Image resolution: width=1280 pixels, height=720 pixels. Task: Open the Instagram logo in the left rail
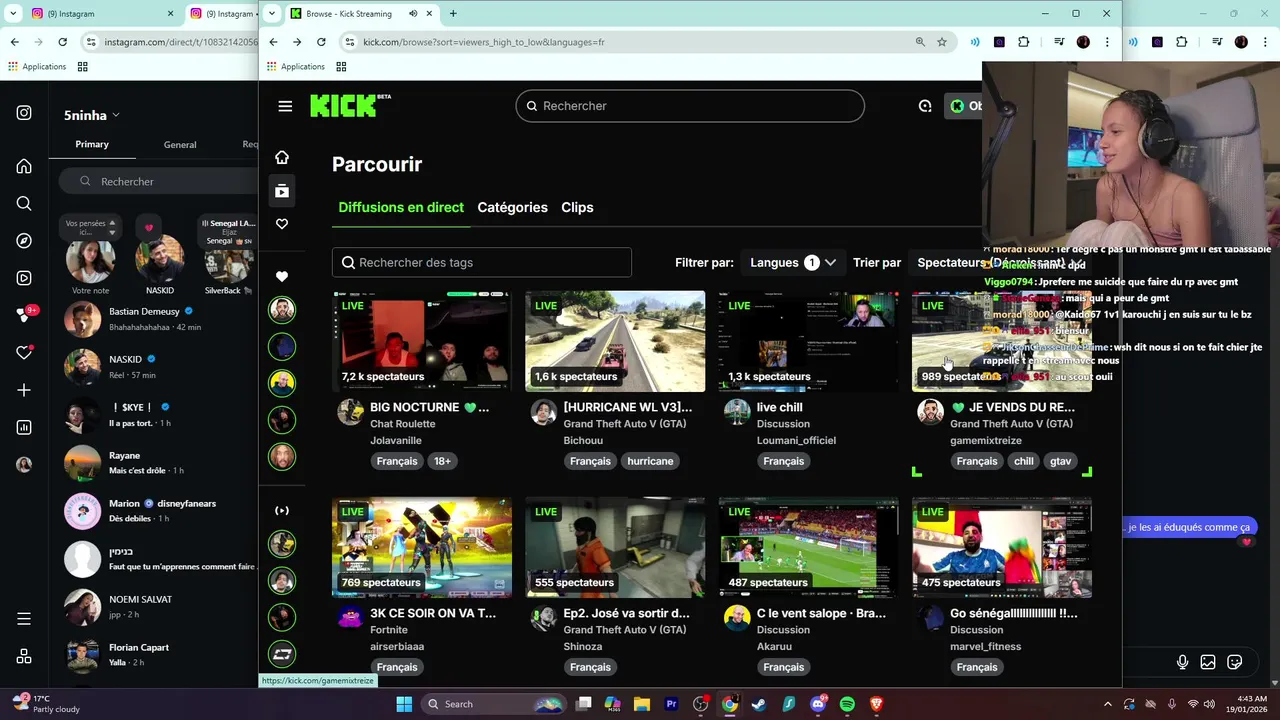click(24, 113)
